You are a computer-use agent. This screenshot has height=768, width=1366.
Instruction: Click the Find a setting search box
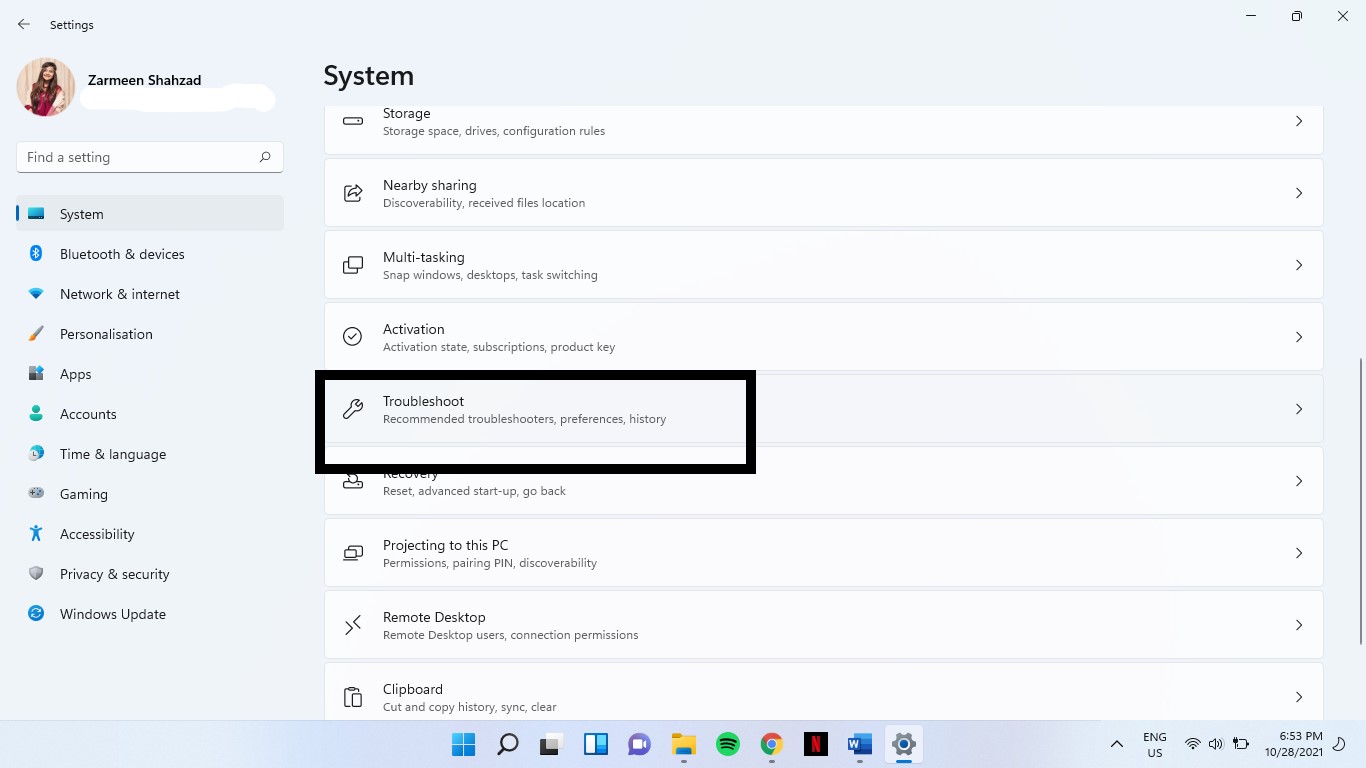tap(148, 157)
